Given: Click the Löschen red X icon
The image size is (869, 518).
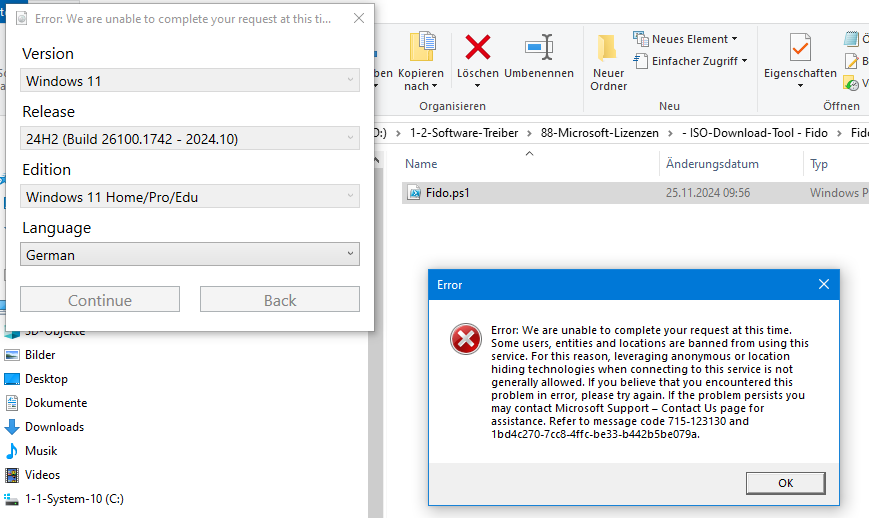Looking at the screenshot, I should point(478,47).
